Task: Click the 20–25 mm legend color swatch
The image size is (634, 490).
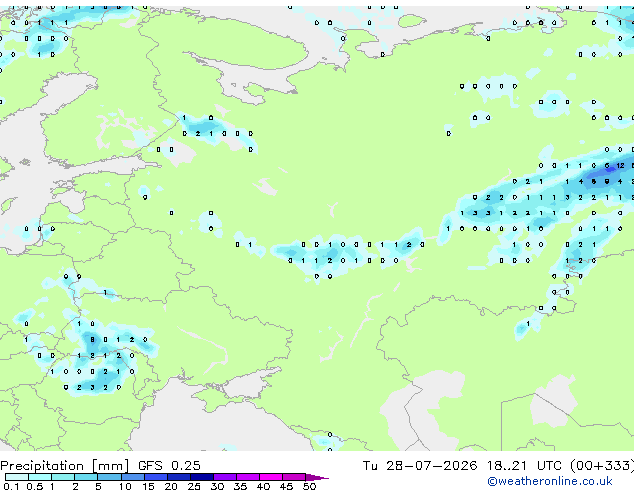Action: 178,477
